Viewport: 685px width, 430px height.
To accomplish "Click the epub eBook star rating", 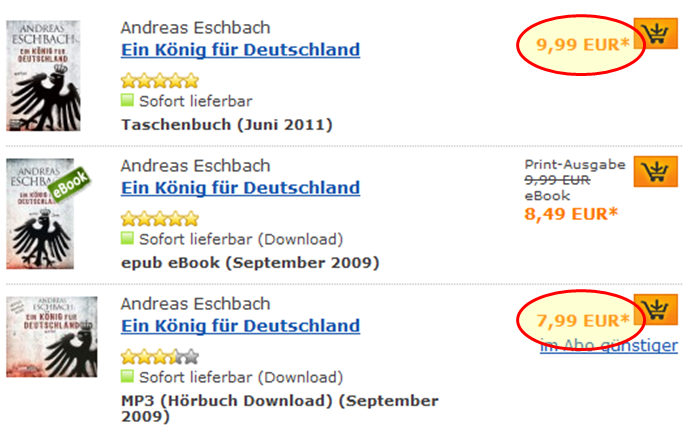I will coord(159,218).
